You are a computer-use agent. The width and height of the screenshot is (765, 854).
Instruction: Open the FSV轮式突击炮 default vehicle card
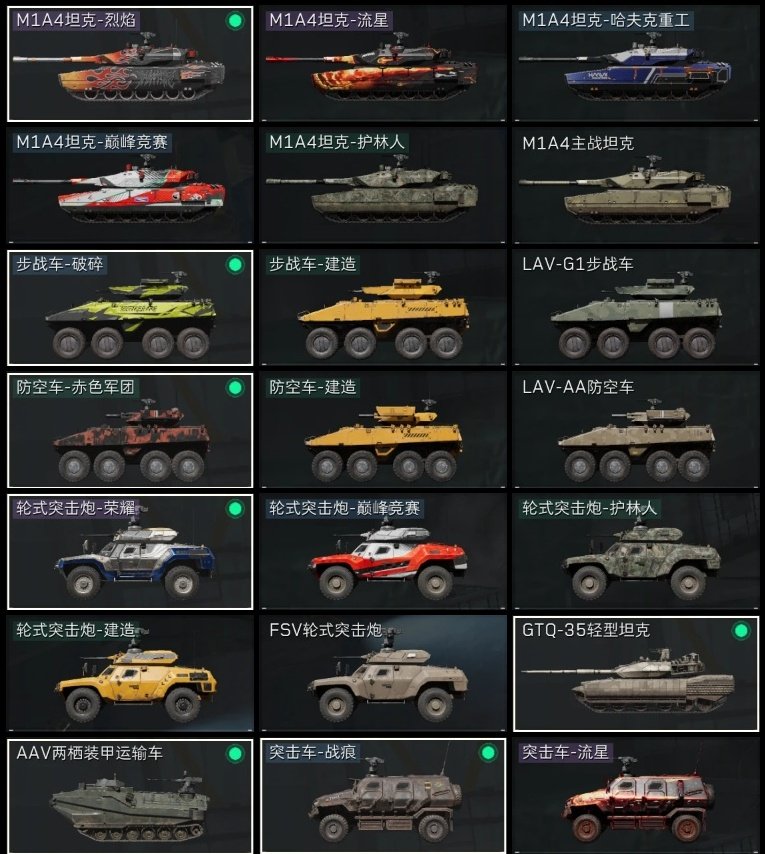click(383, 674)
